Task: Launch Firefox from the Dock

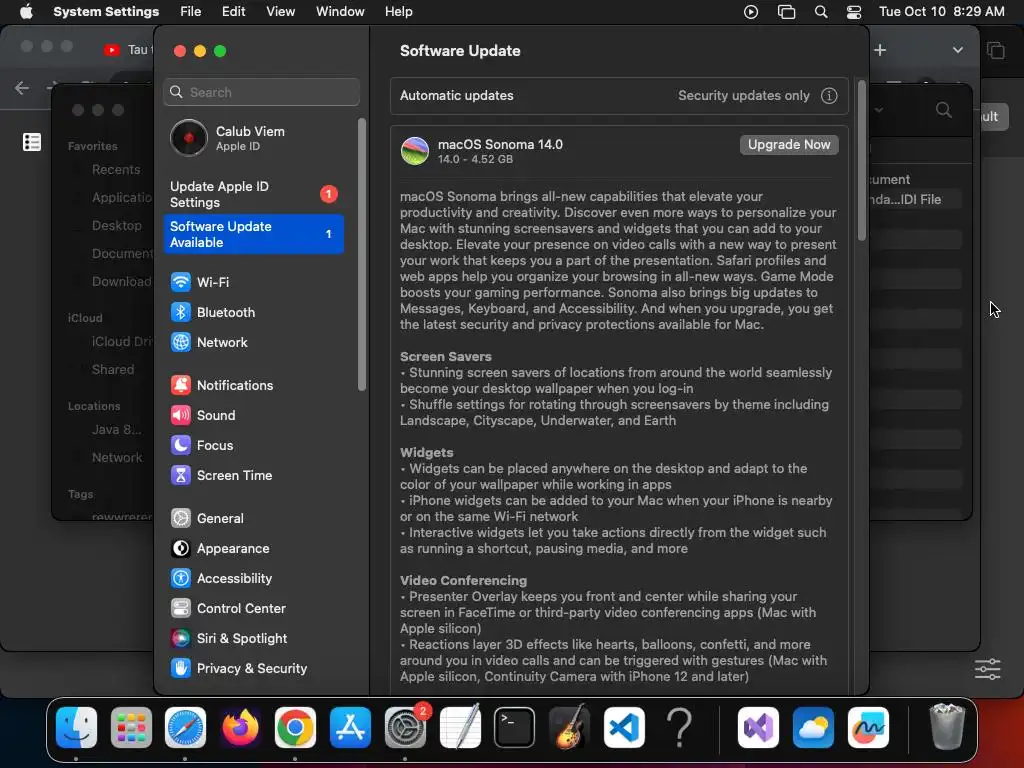Action: click(240, 727)
